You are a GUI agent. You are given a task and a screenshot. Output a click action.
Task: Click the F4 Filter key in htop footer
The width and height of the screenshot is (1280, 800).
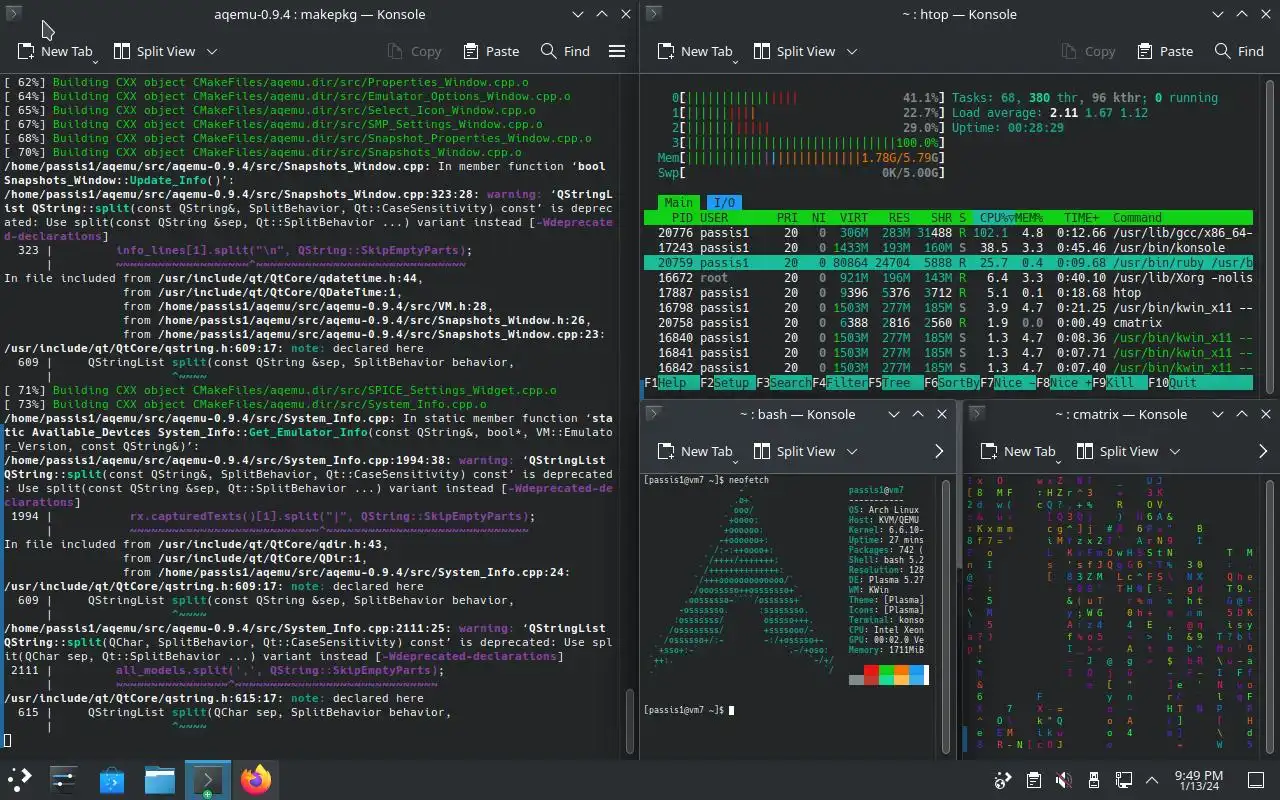coord(839,383)
